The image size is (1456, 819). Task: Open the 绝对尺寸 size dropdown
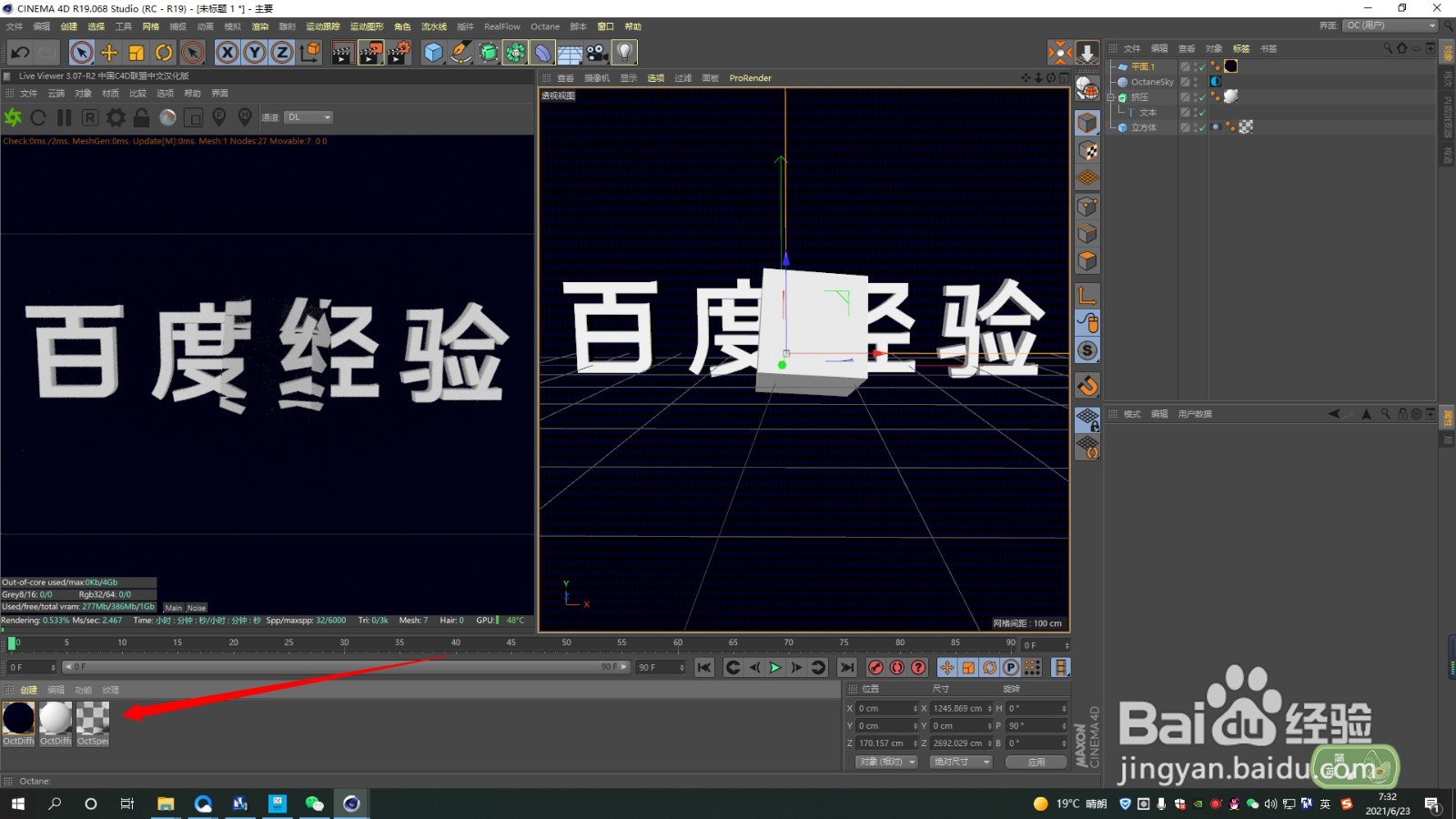coord(961,763)
